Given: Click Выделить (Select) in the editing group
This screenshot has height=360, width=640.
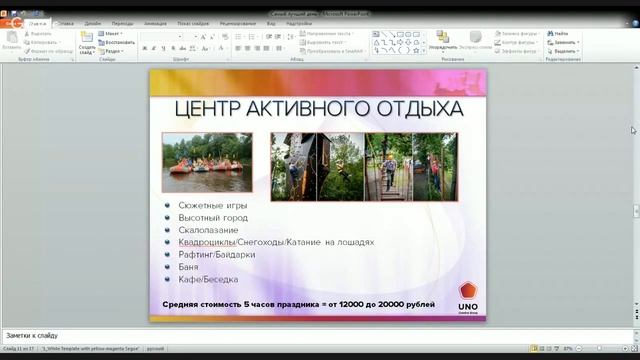Looking at the screenshot, I should 563,51.
